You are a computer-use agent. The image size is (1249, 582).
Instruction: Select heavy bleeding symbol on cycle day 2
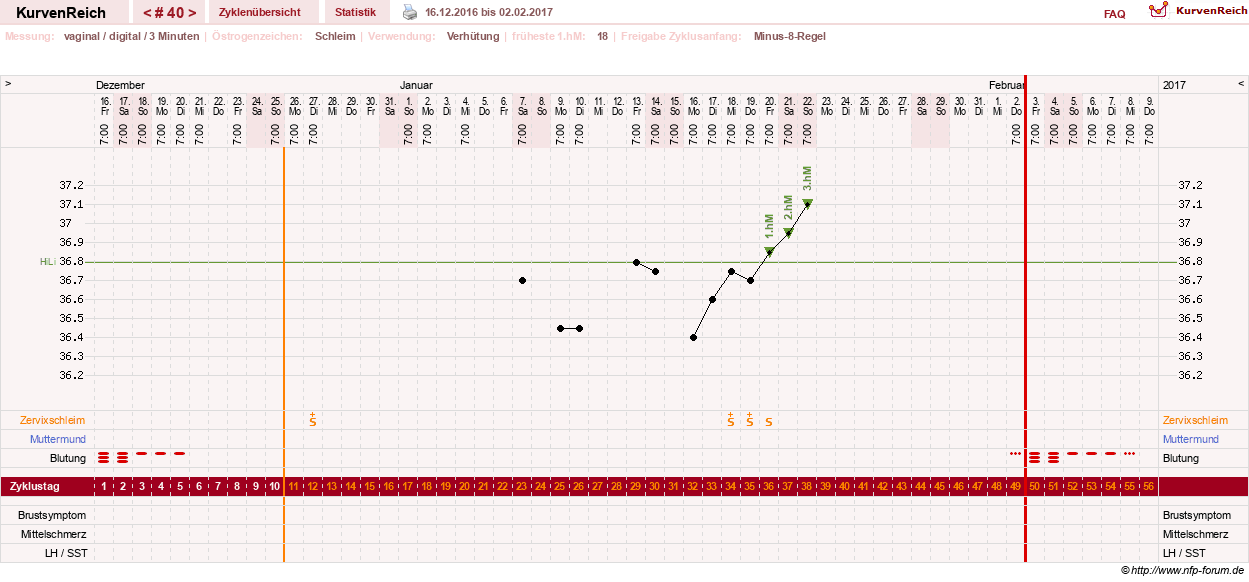click(123, 457)
